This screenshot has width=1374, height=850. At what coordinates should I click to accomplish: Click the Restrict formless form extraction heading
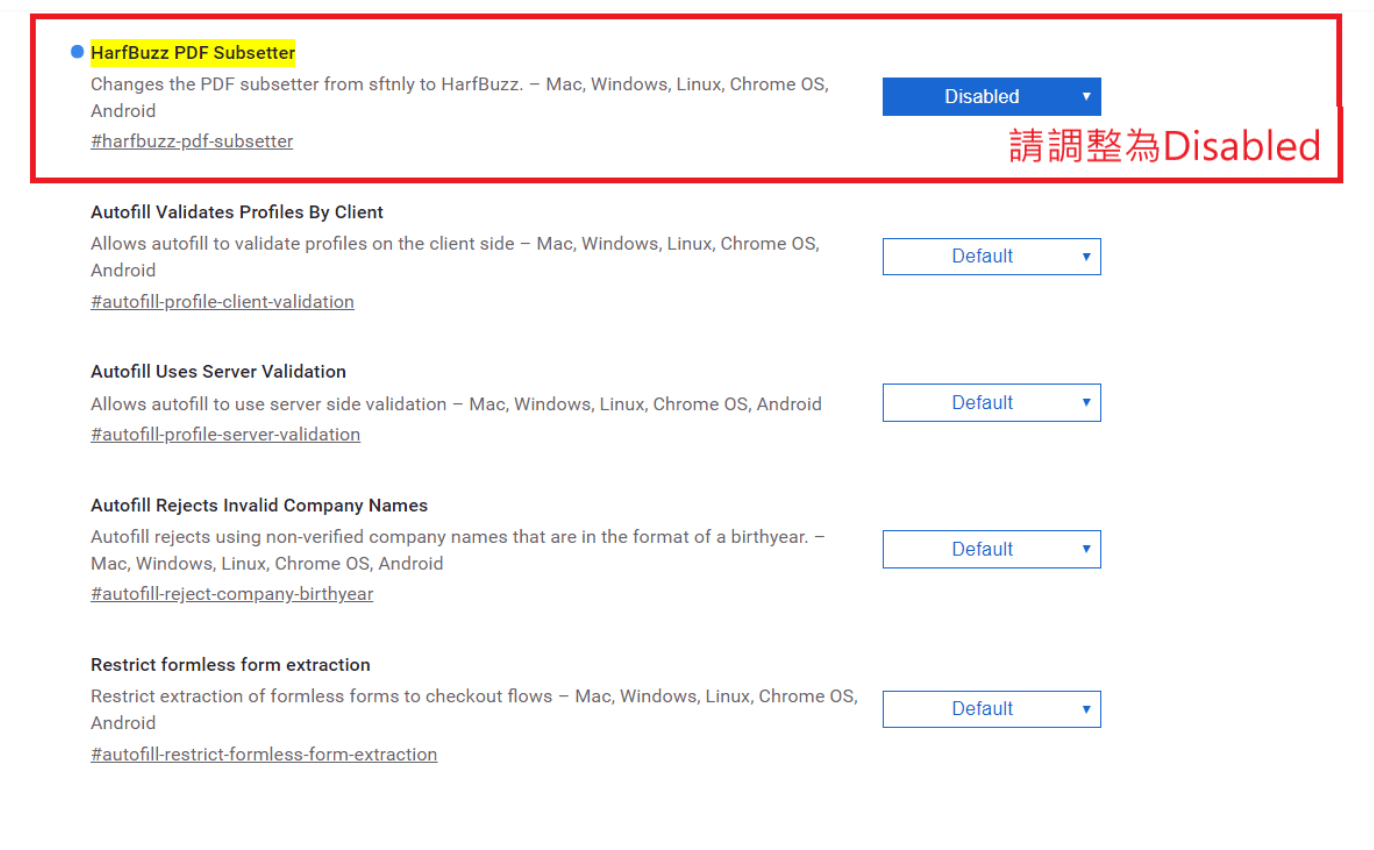[x=230, y=665]
